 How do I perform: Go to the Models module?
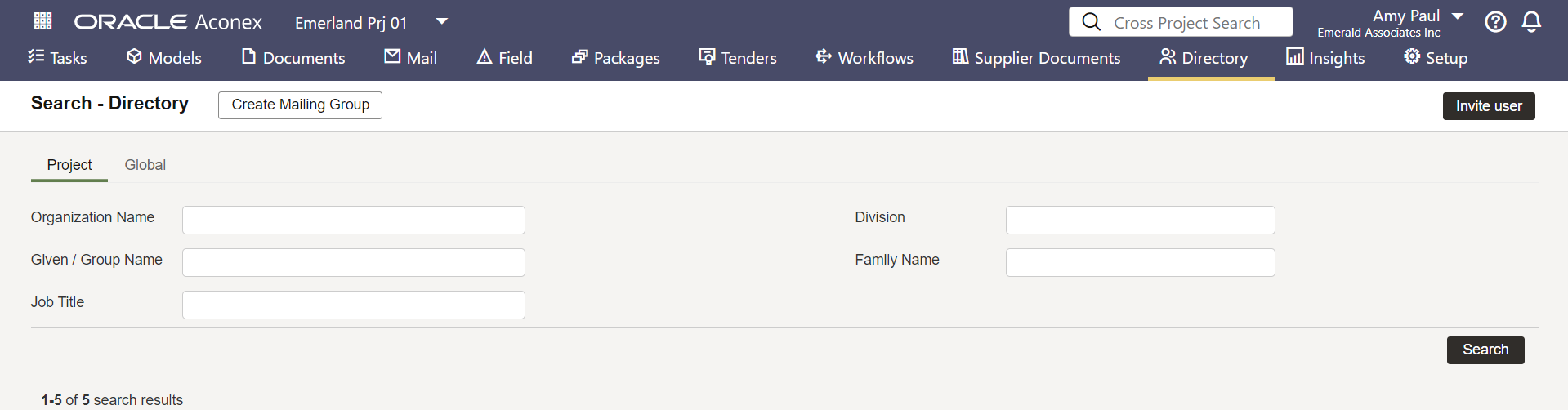click(x=164, y=58)
